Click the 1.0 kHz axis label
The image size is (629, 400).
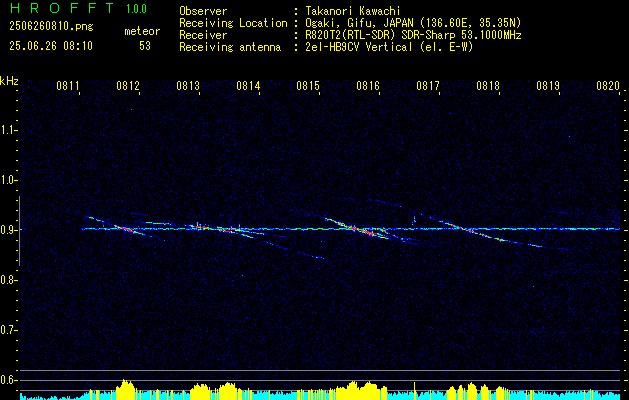tap(8, 180)
